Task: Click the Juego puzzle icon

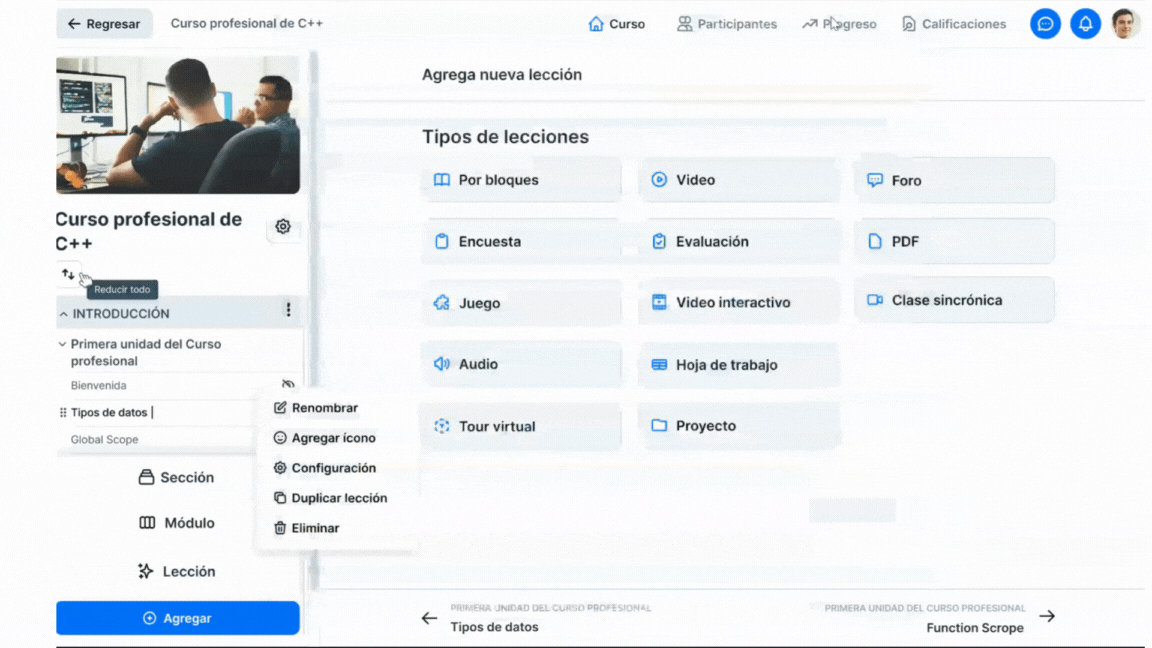Action: 442,303
